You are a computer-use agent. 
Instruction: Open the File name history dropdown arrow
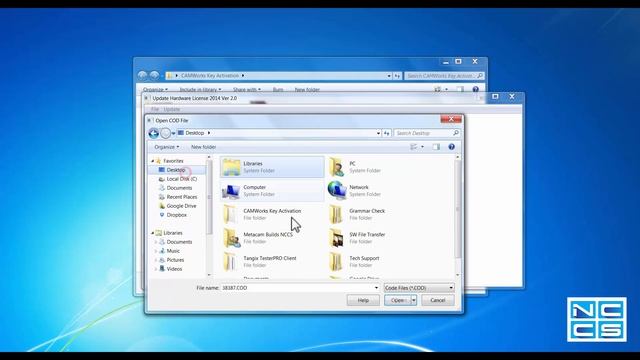click(x=376, y=288)
